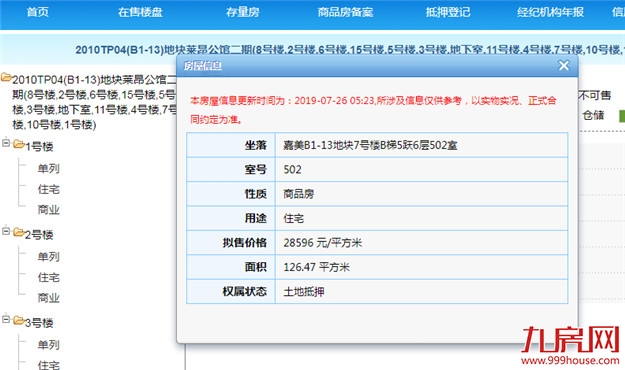Select 住宅 under 2号楼
The height and width of the screenshot is (370, 625).
click(49, 277)
